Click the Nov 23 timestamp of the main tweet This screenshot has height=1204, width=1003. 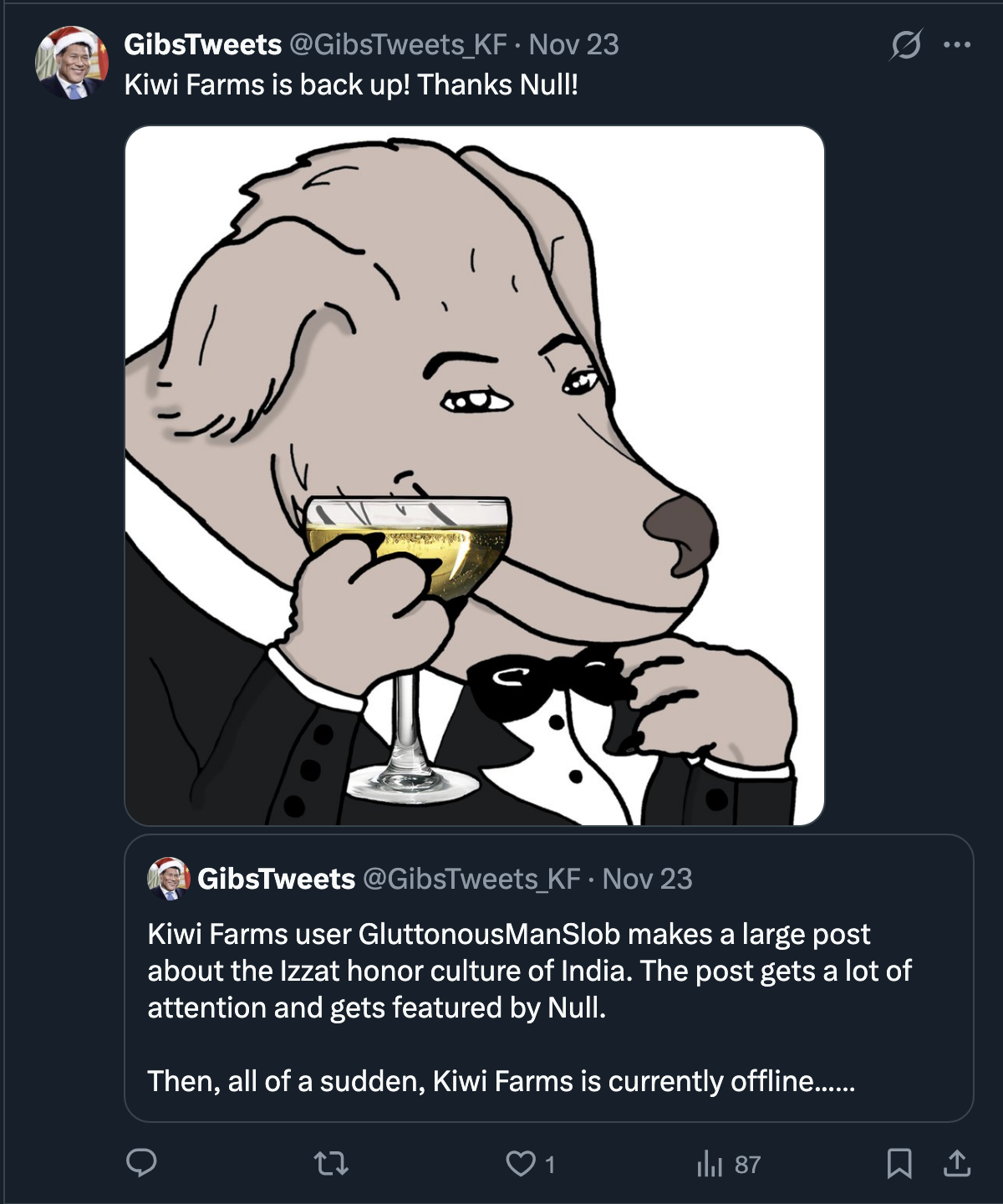[x=574, y=44]
